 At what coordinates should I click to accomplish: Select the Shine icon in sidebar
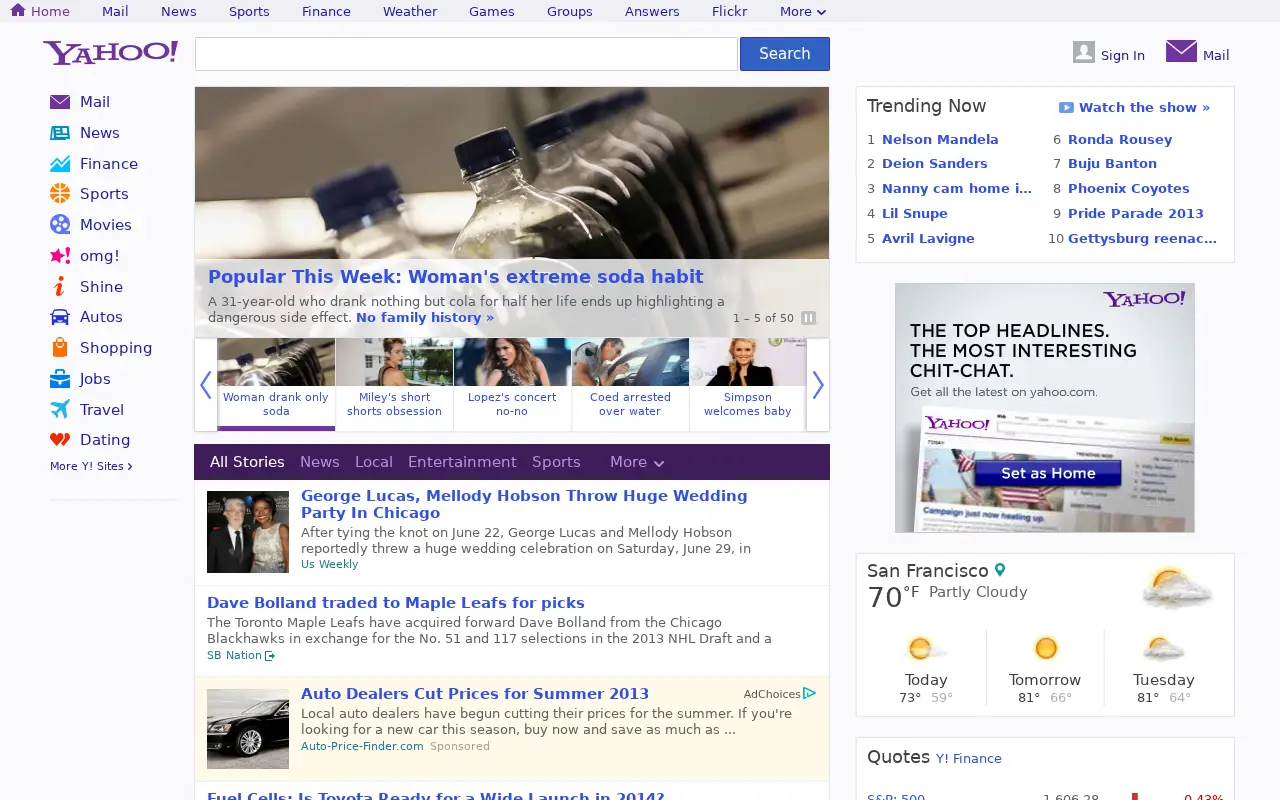60,287
